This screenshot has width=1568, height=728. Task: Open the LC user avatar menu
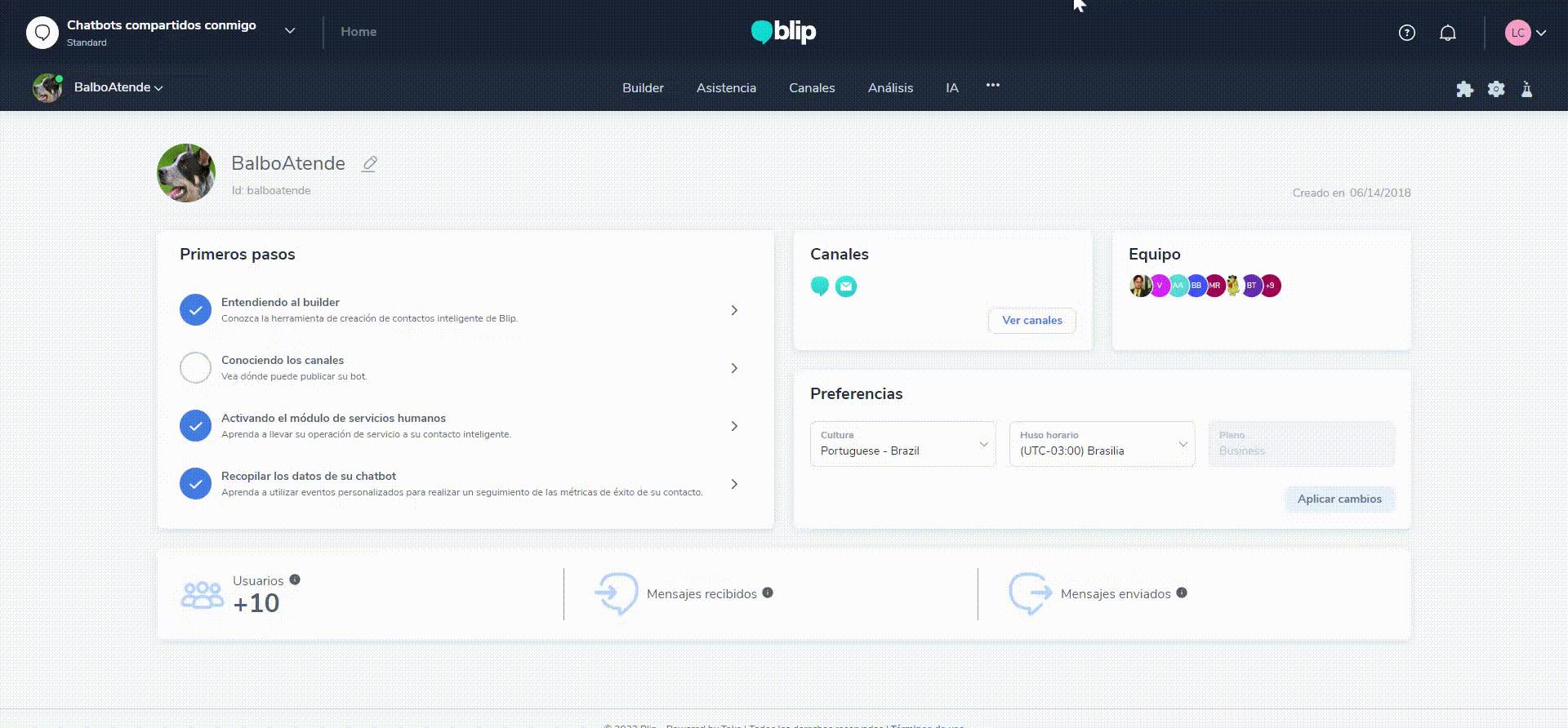1517,33
